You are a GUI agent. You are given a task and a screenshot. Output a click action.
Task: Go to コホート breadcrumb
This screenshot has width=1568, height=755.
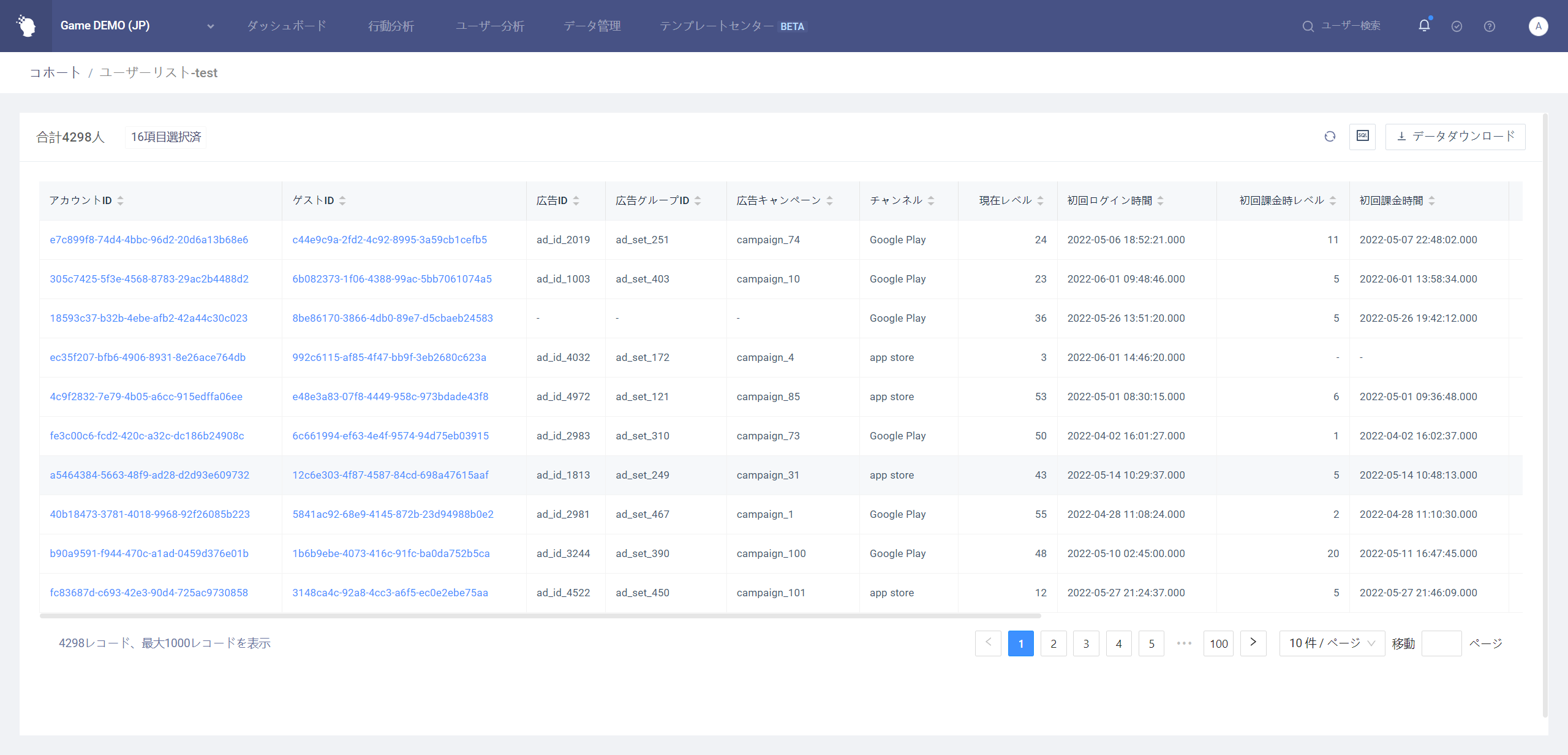point(55,72)
